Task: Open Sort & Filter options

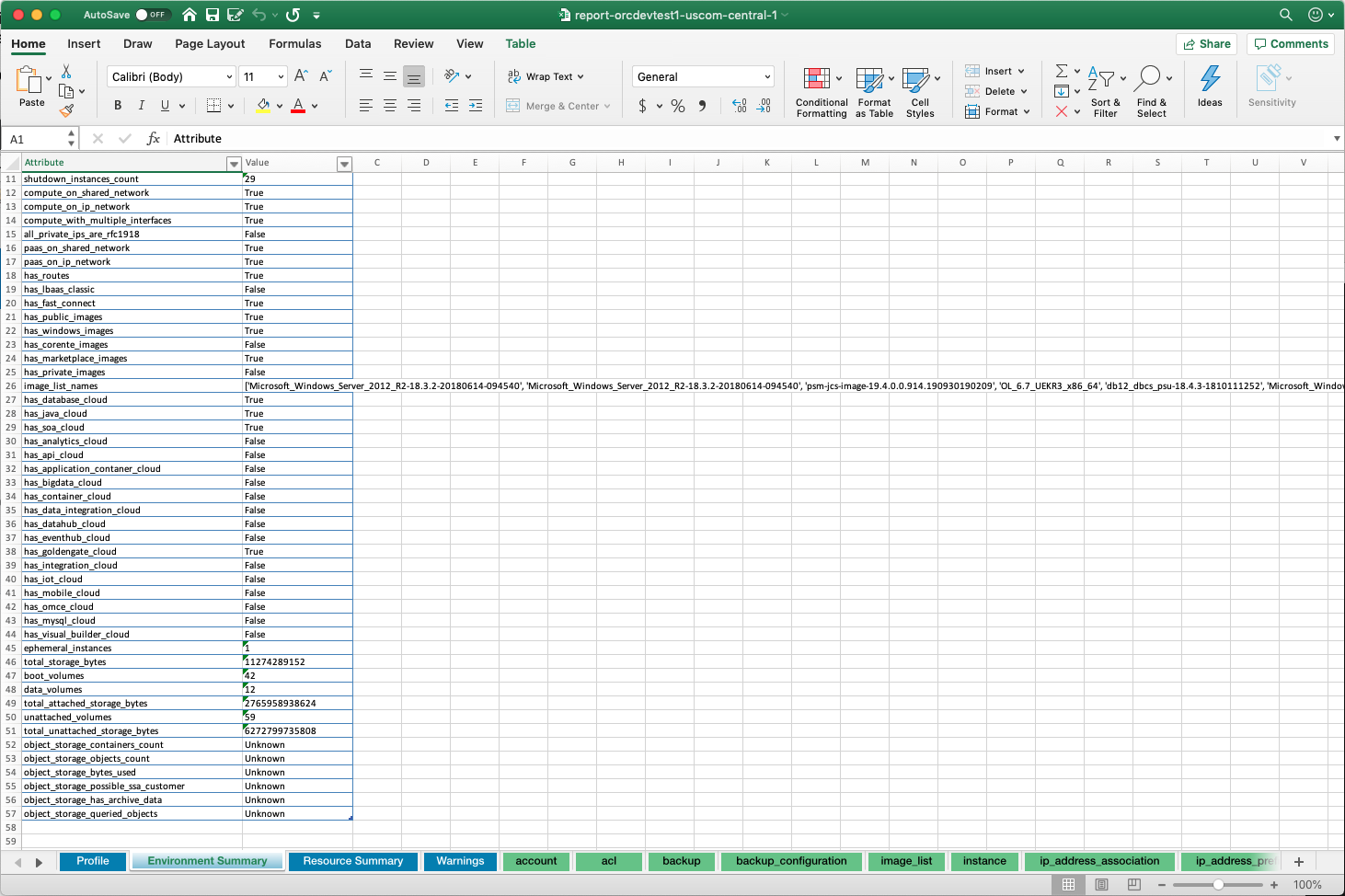Action: tap(1105, 90)
